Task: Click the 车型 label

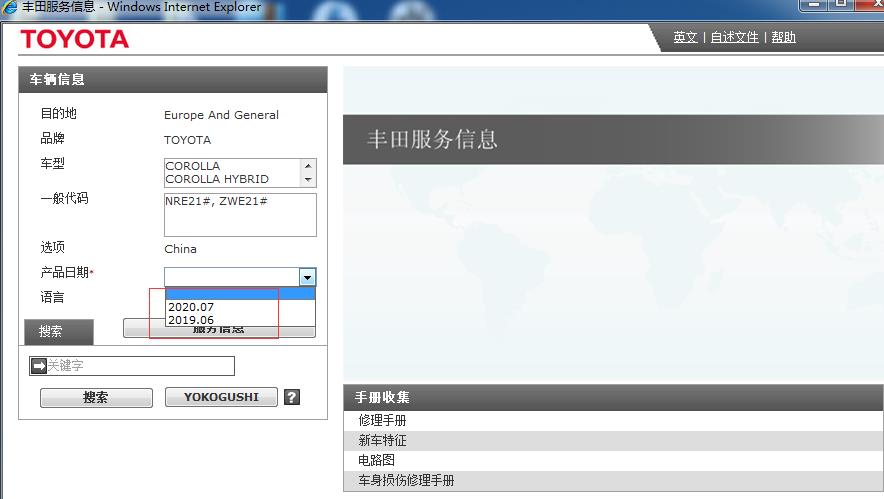Action: [52, 164]
